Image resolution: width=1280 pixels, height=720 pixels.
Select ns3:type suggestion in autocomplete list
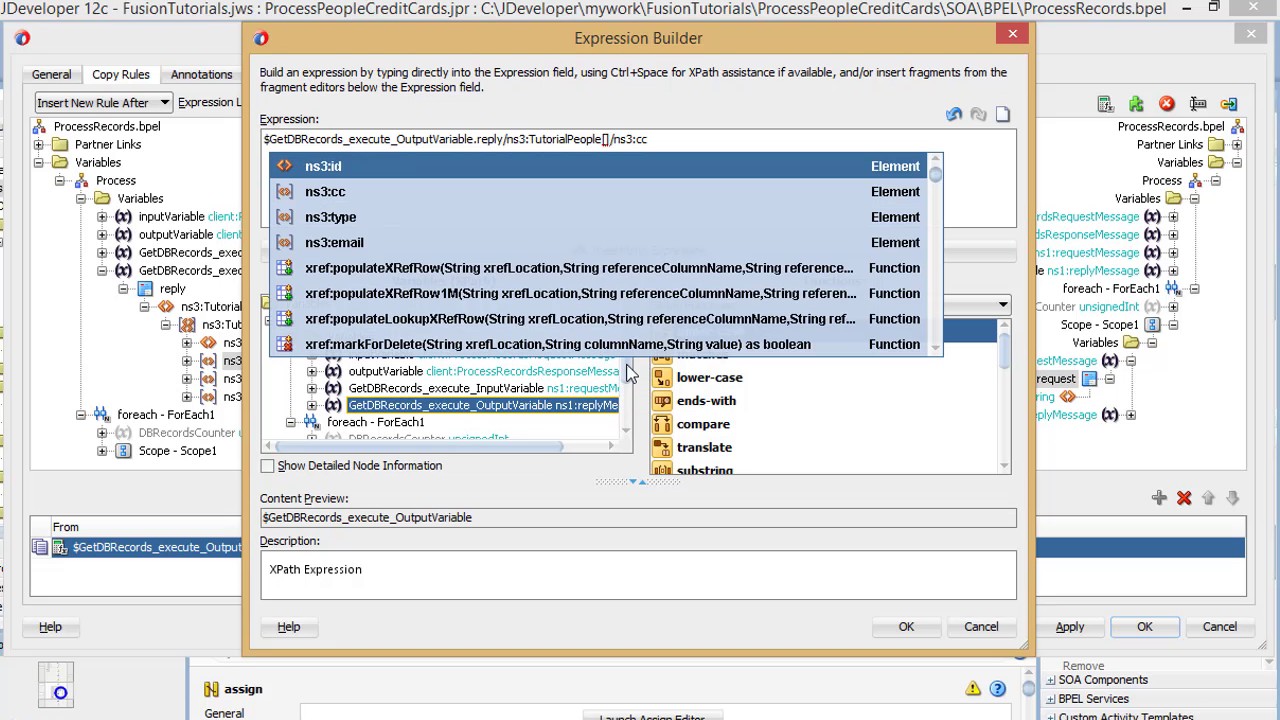(x=600, y=217)
